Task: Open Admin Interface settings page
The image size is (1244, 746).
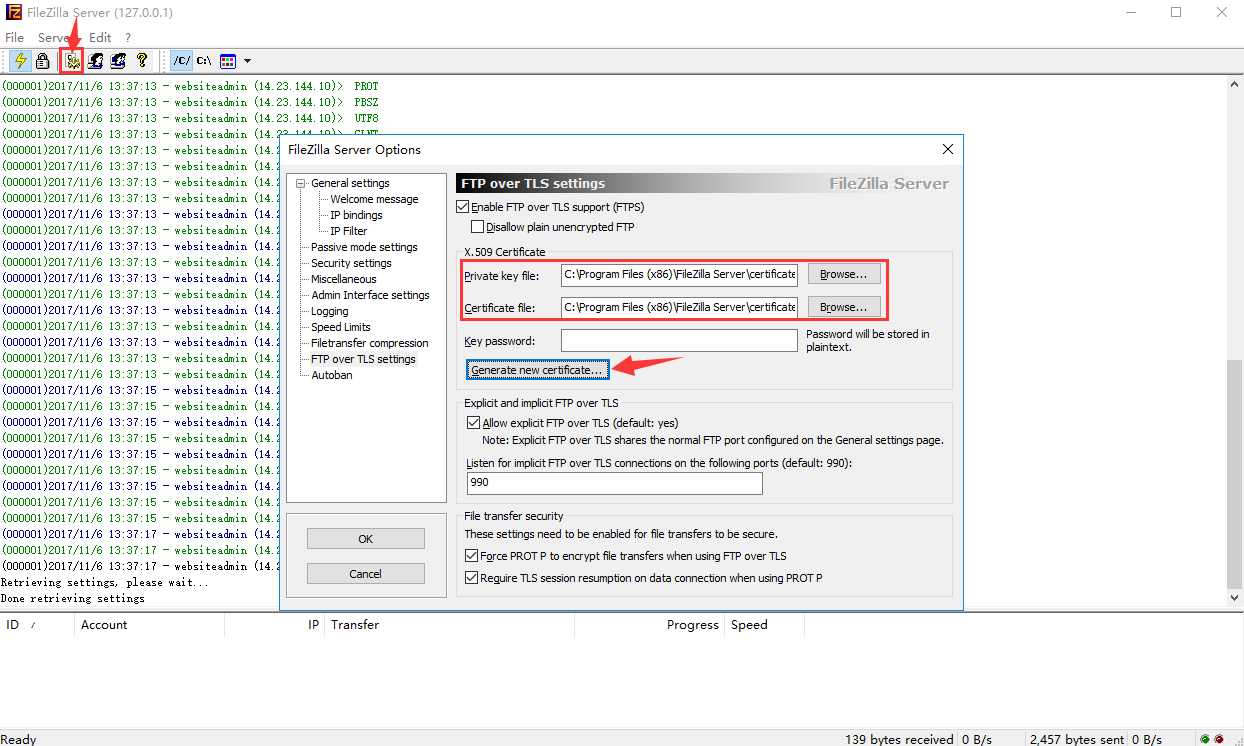Action: 370,295
